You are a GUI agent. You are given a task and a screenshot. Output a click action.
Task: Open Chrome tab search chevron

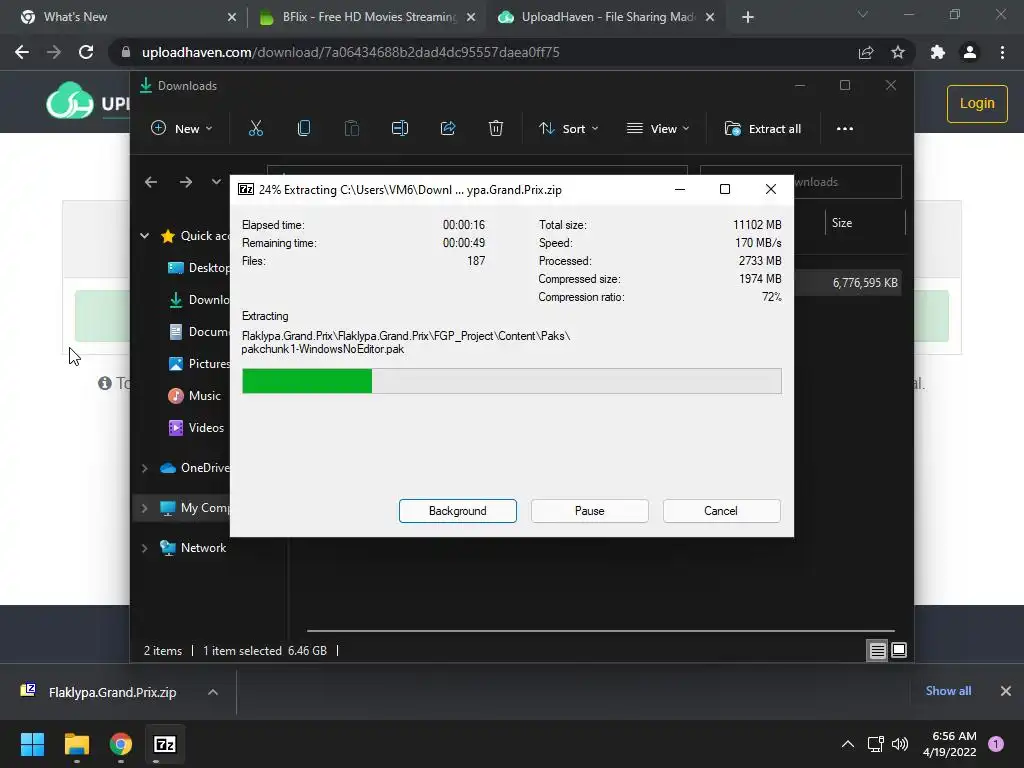pos(863,14)
